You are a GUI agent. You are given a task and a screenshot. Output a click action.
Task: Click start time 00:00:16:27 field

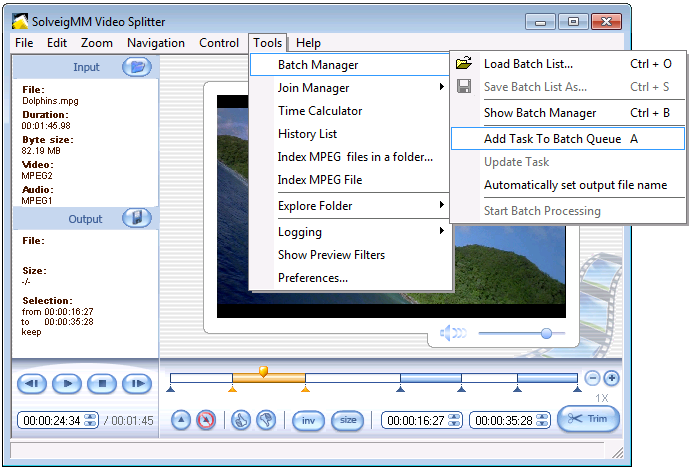pos(416,421)
